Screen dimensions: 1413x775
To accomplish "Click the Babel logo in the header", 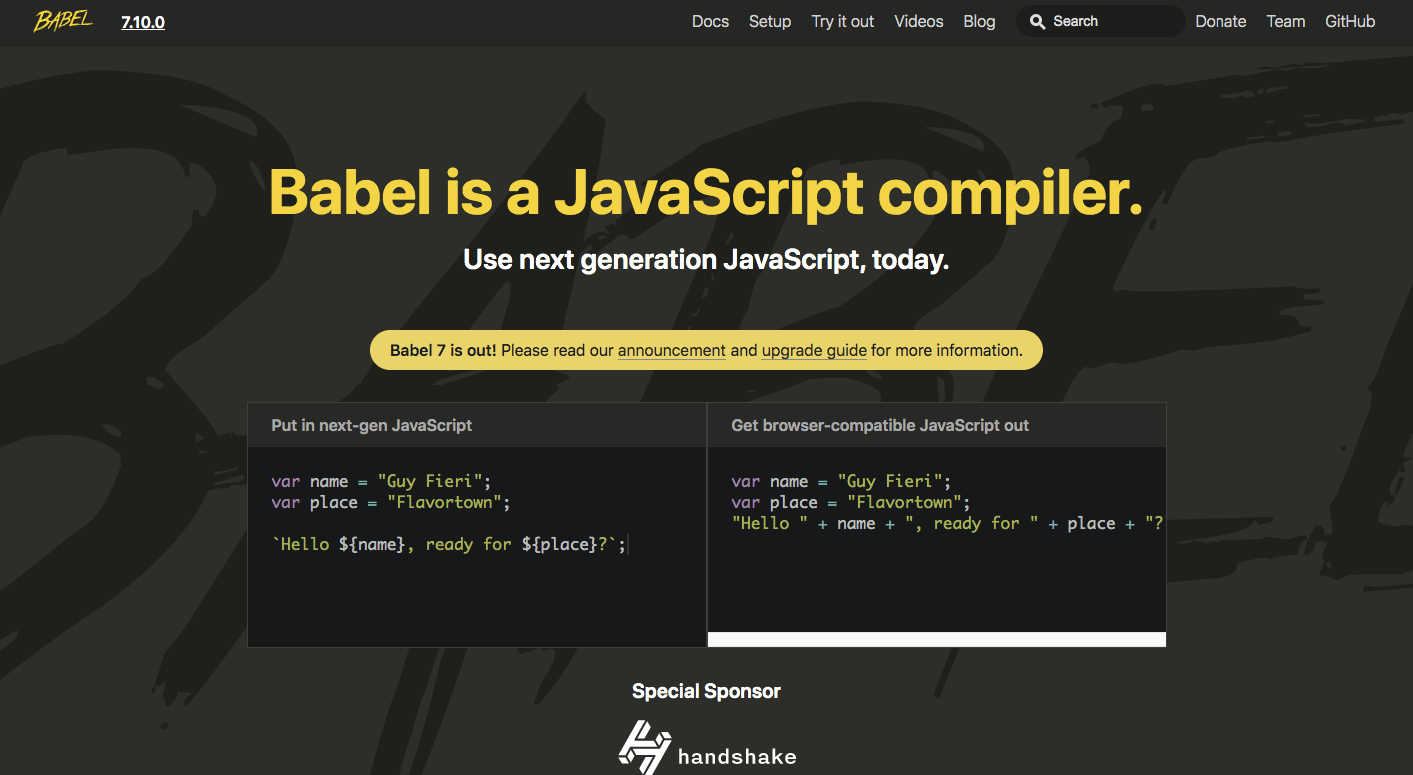I will point(63,21).
